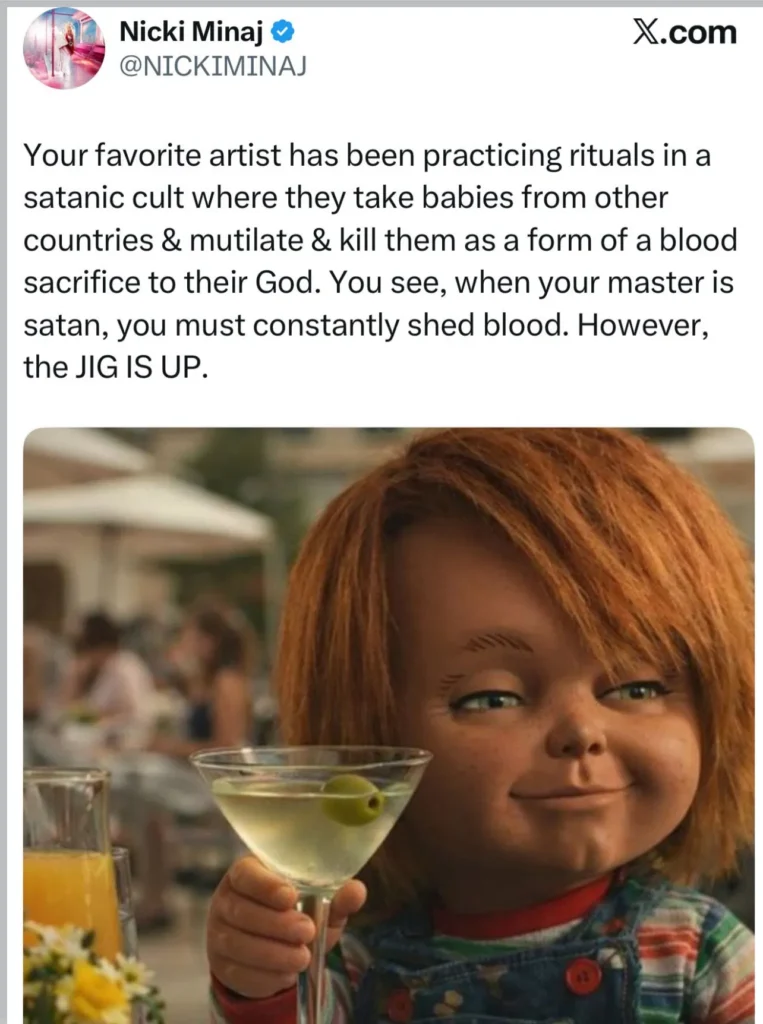This screenshot has width=763, height=1024.
Task: Click the doll's smiling mouth
Action: click(x=568, y=791)
